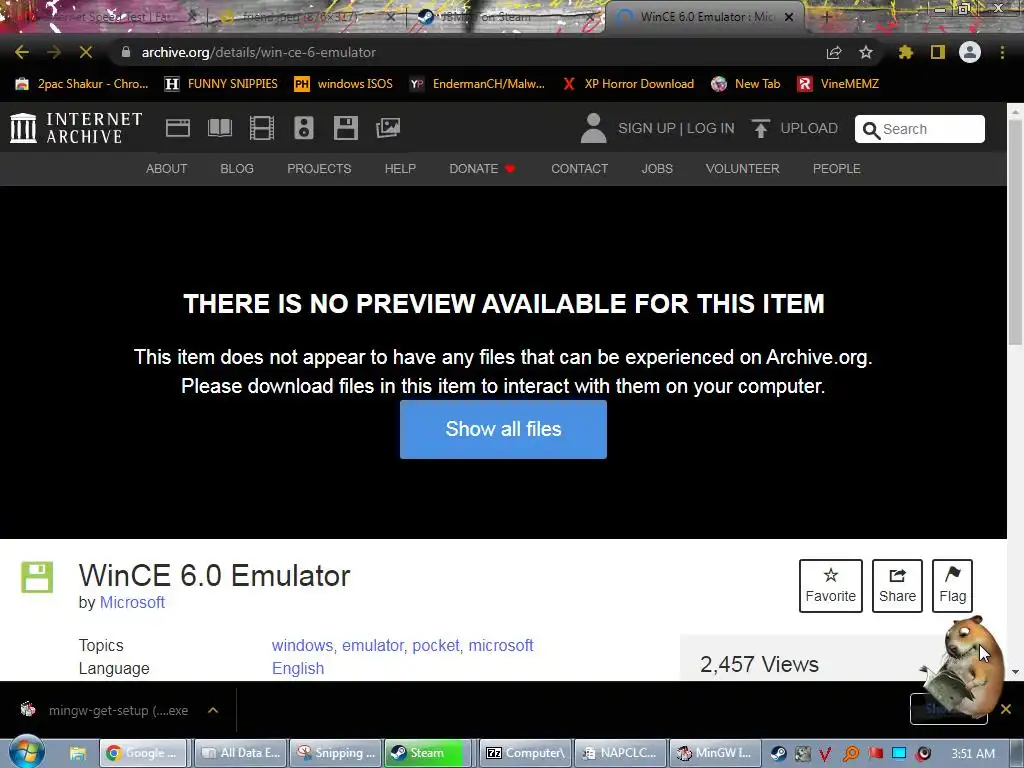This screenshot has height=768, width=1024.
Task: Open the FUNNY SNIPPIES bookmark
Action: coord(221,84)
